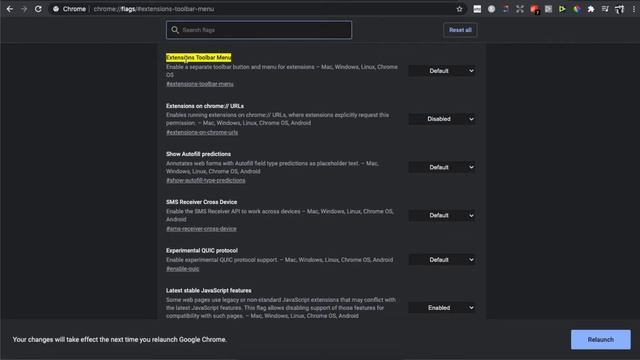Bookmark this page with the star icon
640x360 pixels.
pos(460,9)
